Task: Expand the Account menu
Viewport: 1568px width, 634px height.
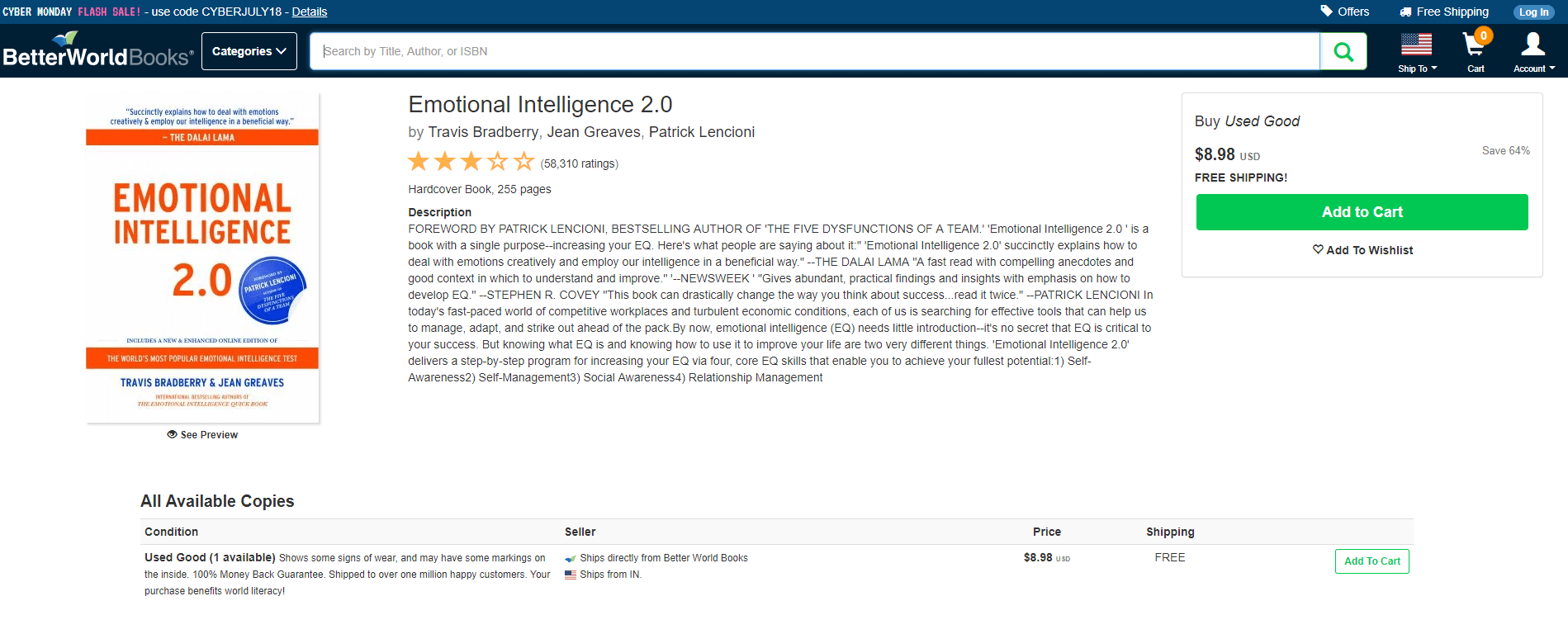Action: (x=1533, y=52)
